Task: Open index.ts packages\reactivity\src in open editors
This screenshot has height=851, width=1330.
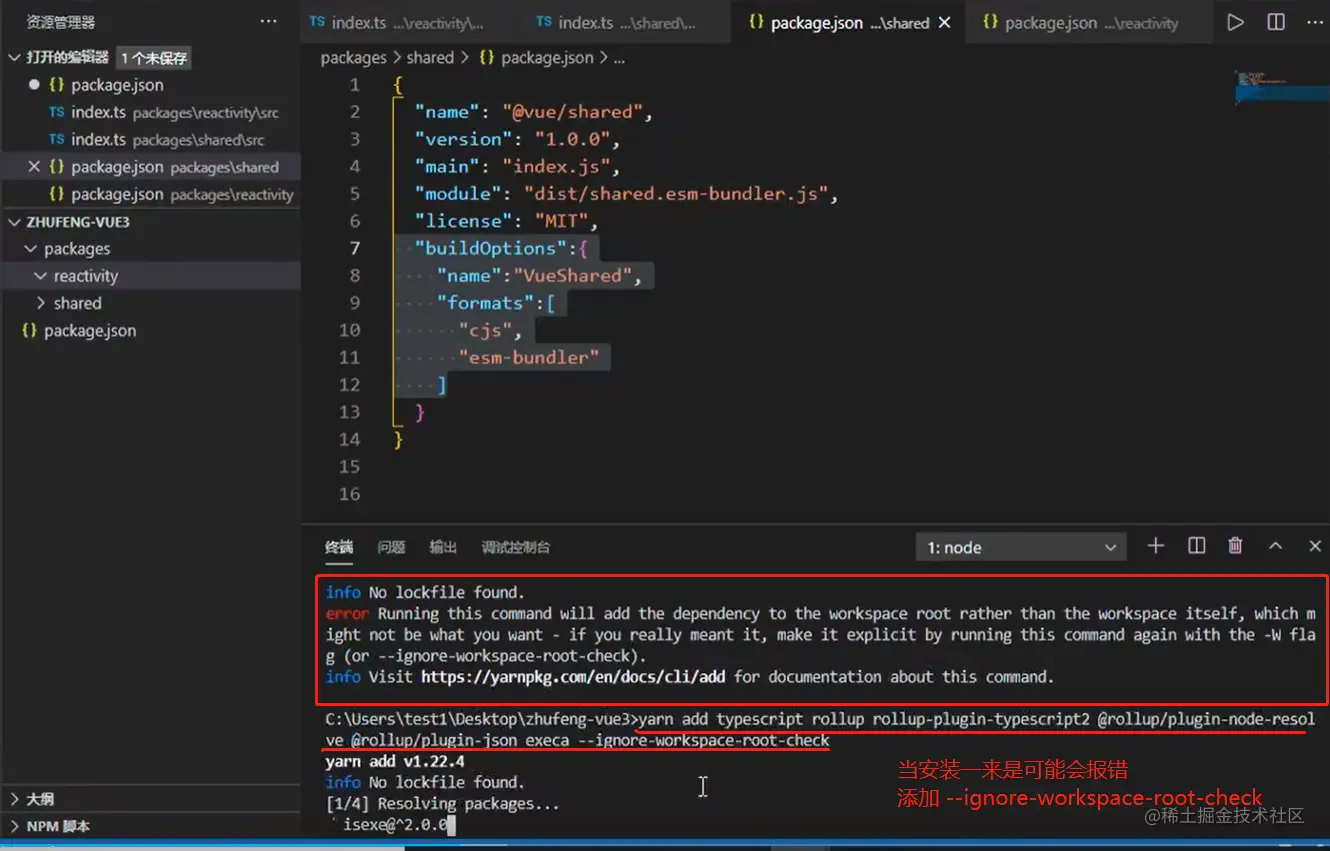Action: pyautogui.click(x=150, y=112)
